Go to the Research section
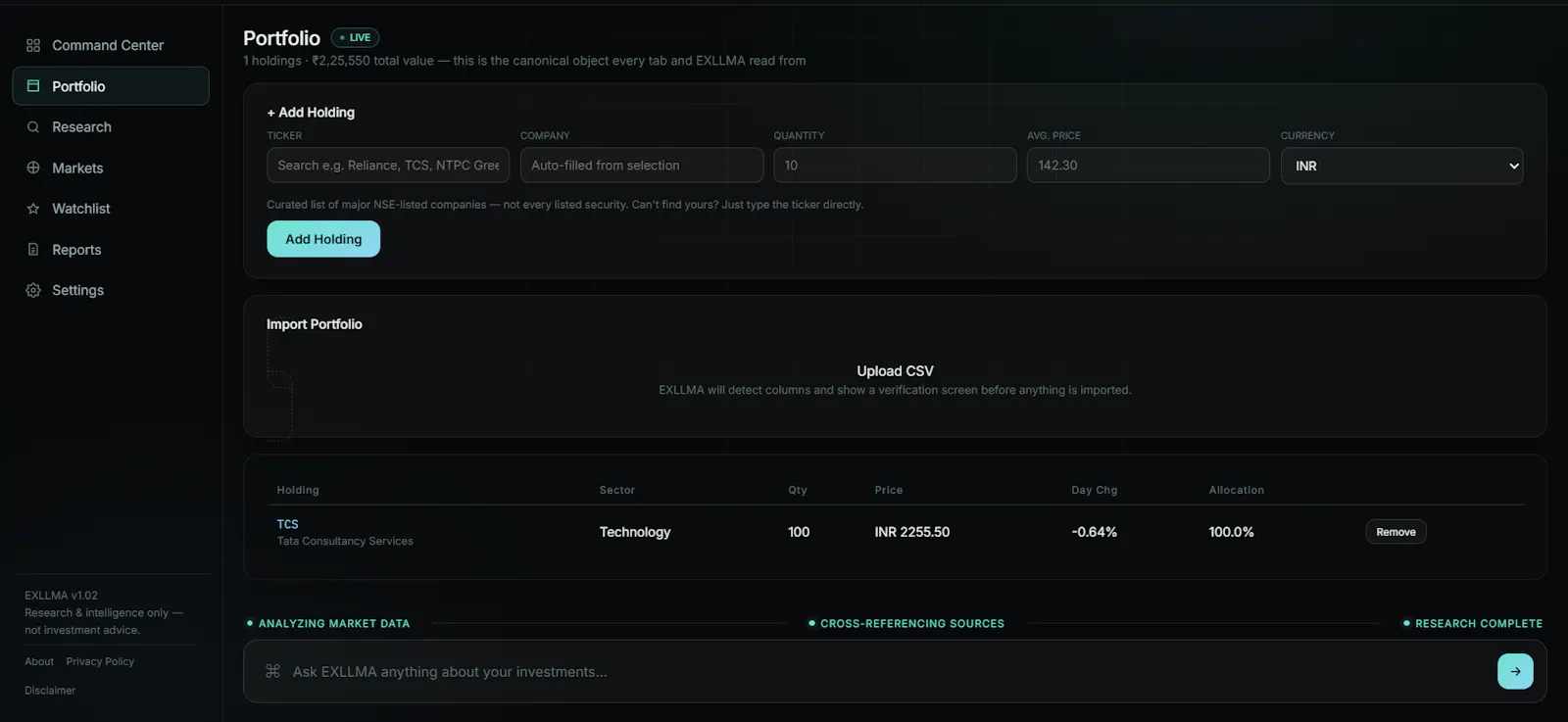The image size is (1568, 722). click(x=111, y=127)
